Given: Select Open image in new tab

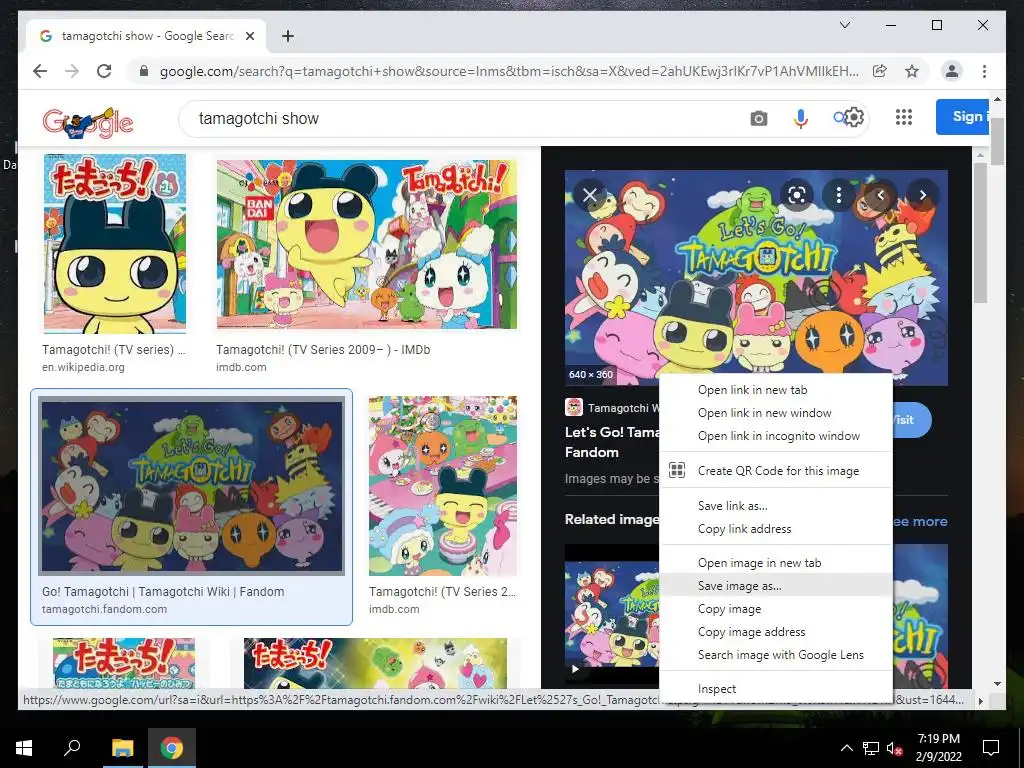Looking at the screenshot, I should click(776, 562).
